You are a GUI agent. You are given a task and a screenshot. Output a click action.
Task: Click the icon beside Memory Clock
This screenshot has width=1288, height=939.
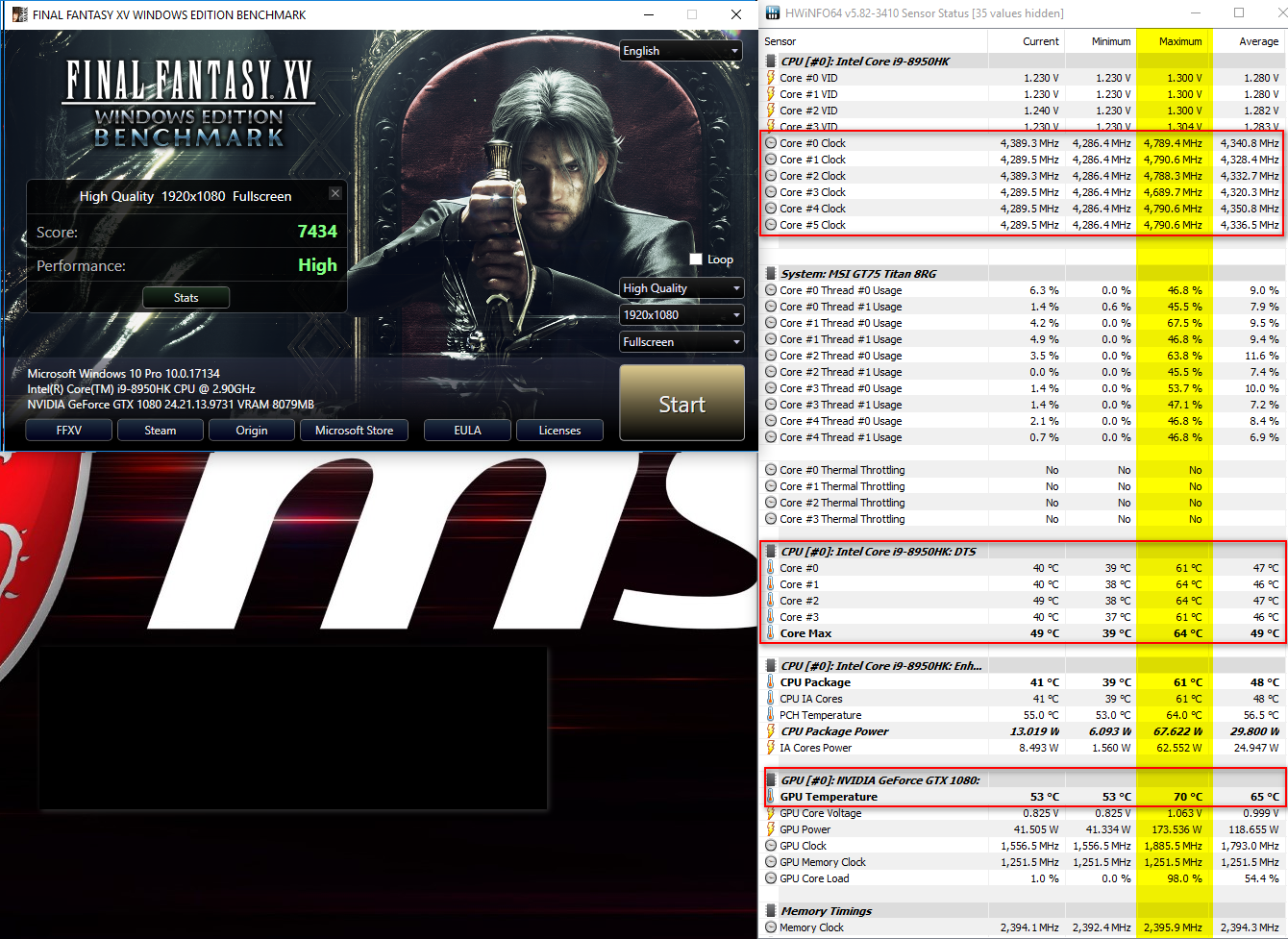771,927
